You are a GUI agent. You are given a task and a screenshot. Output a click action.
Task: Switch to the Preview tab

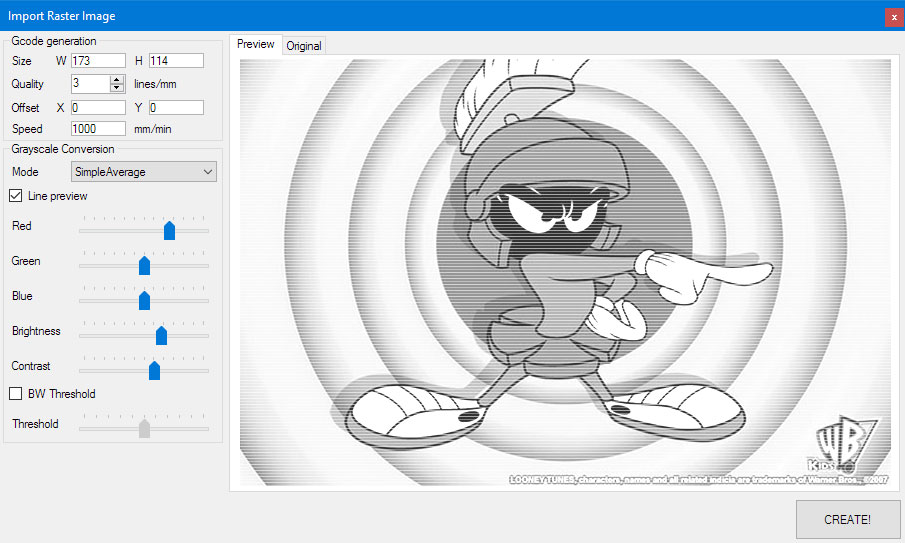(x=256, y=44)
